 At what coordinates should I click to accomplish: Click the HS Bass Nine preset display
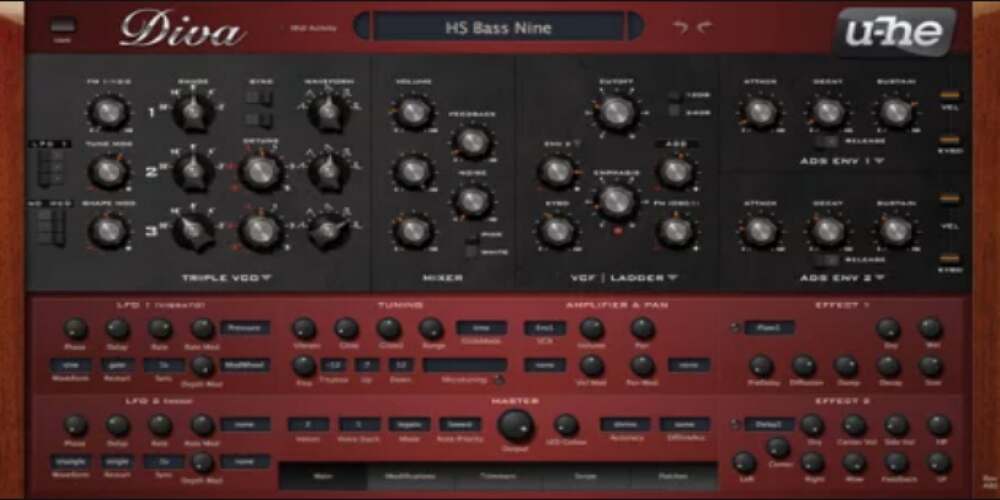tap(497, 27)
